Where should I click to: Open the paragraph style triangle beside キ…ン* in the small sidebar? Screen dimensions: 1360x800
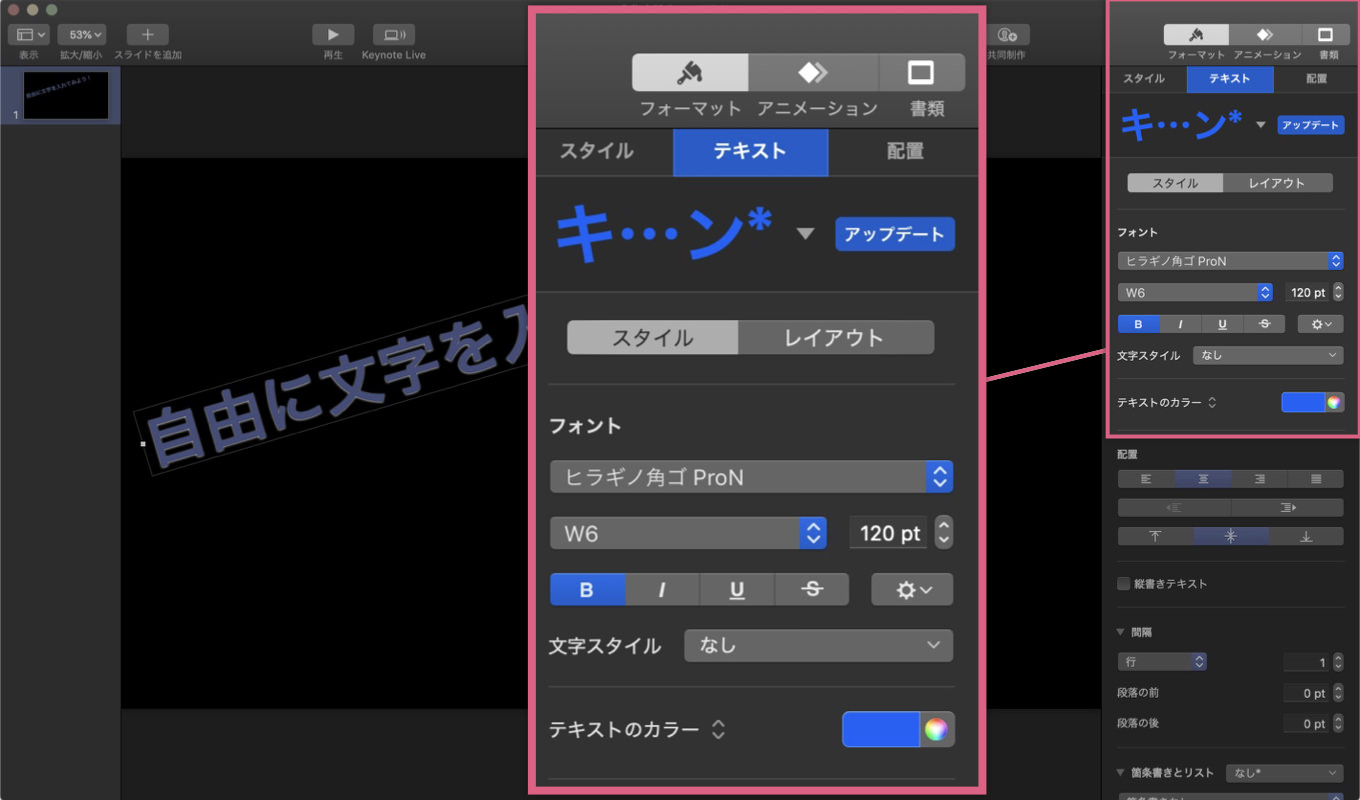click(1260, 125)
